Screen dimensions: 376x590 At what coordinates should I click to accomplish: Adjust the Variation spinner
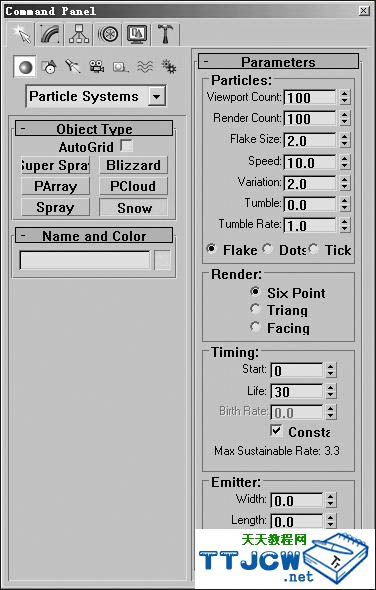pos(344,184)
